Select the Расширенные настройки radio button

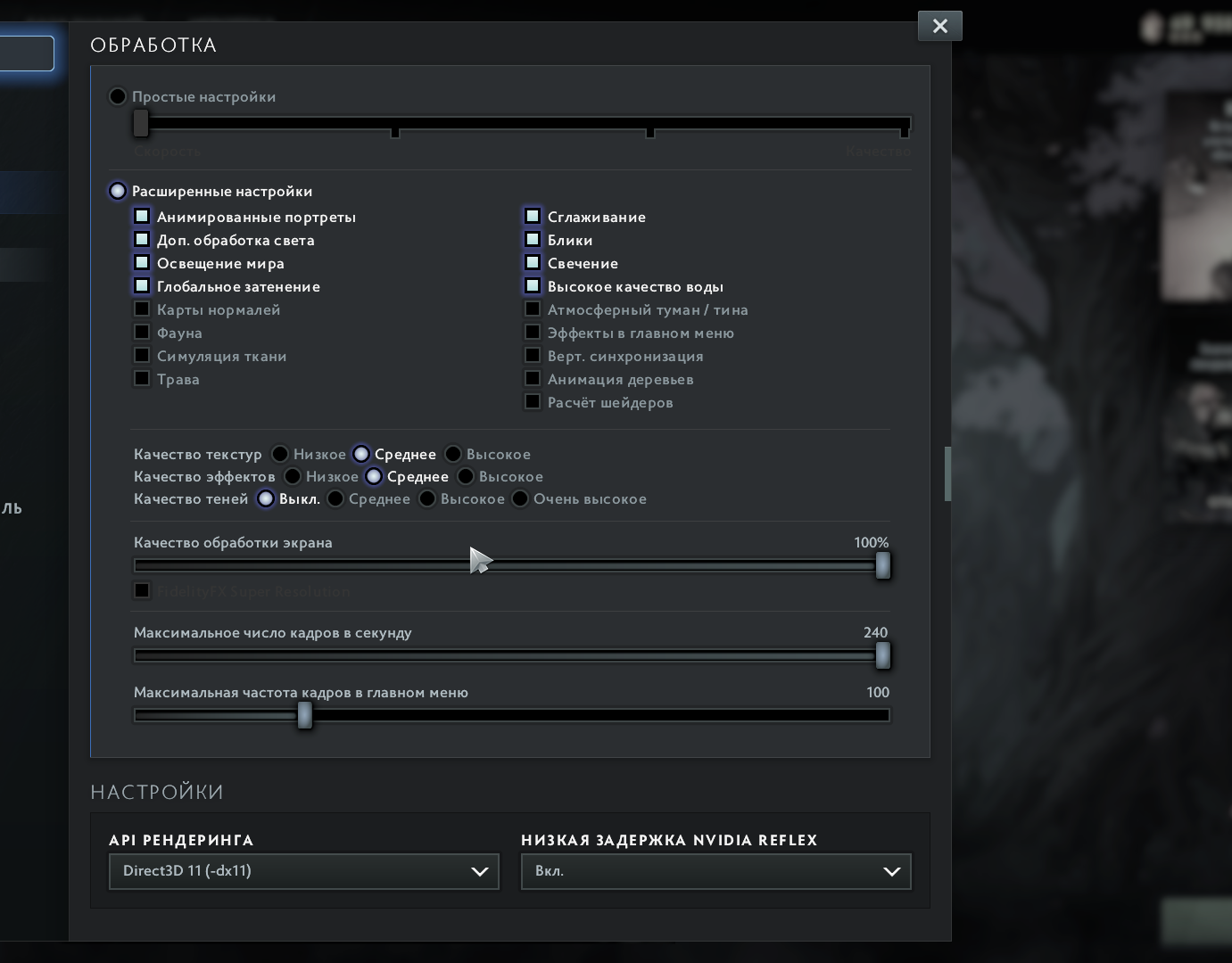(x=118, y=191)
